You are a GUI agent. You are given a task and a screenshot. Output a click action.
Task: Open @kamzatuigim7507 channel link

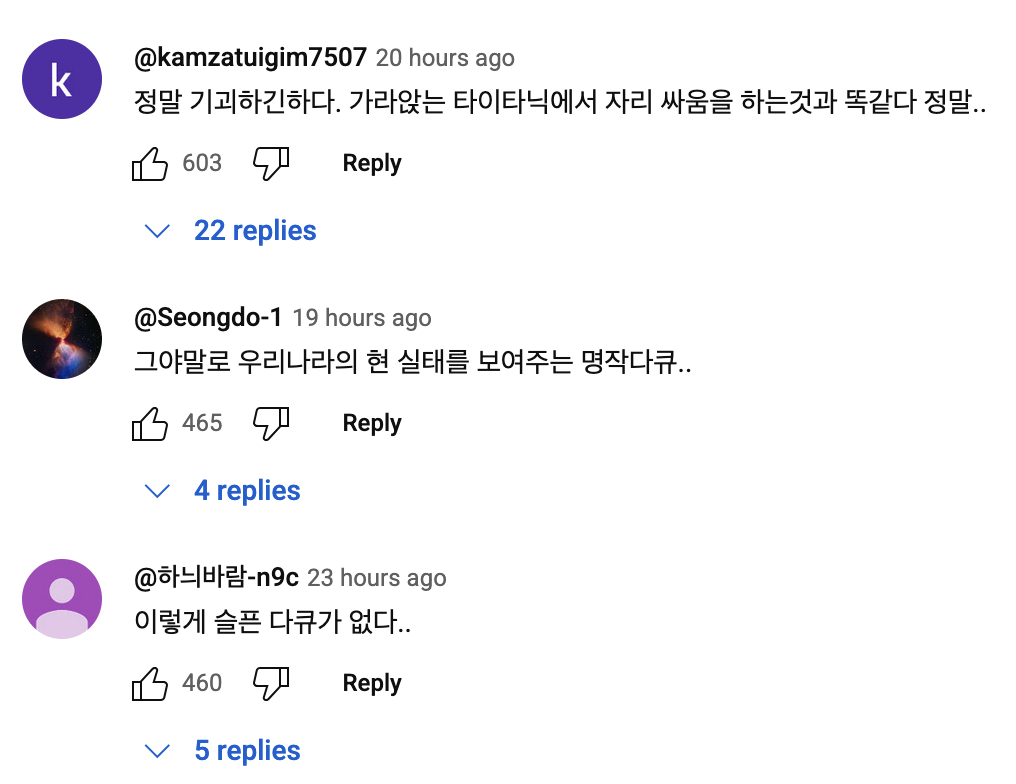point(250,58)
